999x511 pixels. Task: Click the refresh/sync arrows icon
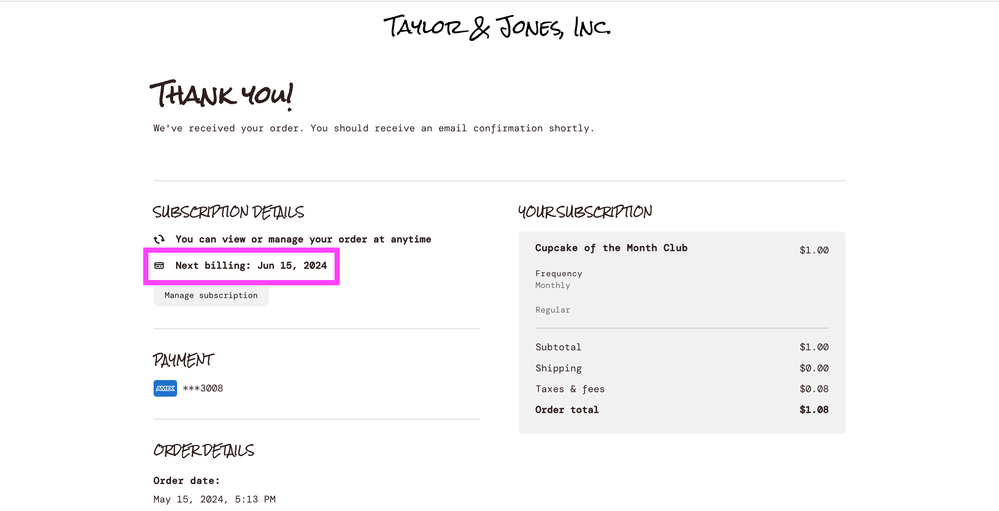click(x=159, y=239)
